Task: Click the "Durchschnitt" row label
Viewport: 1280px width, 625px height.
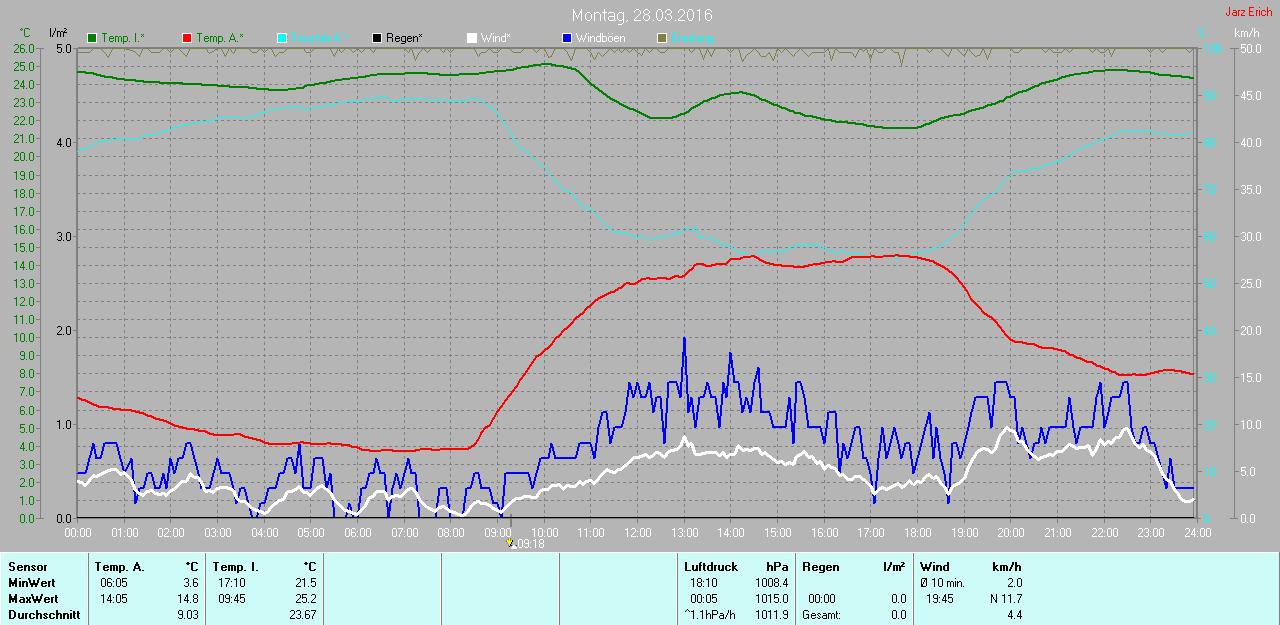Action: pos(44,615)
